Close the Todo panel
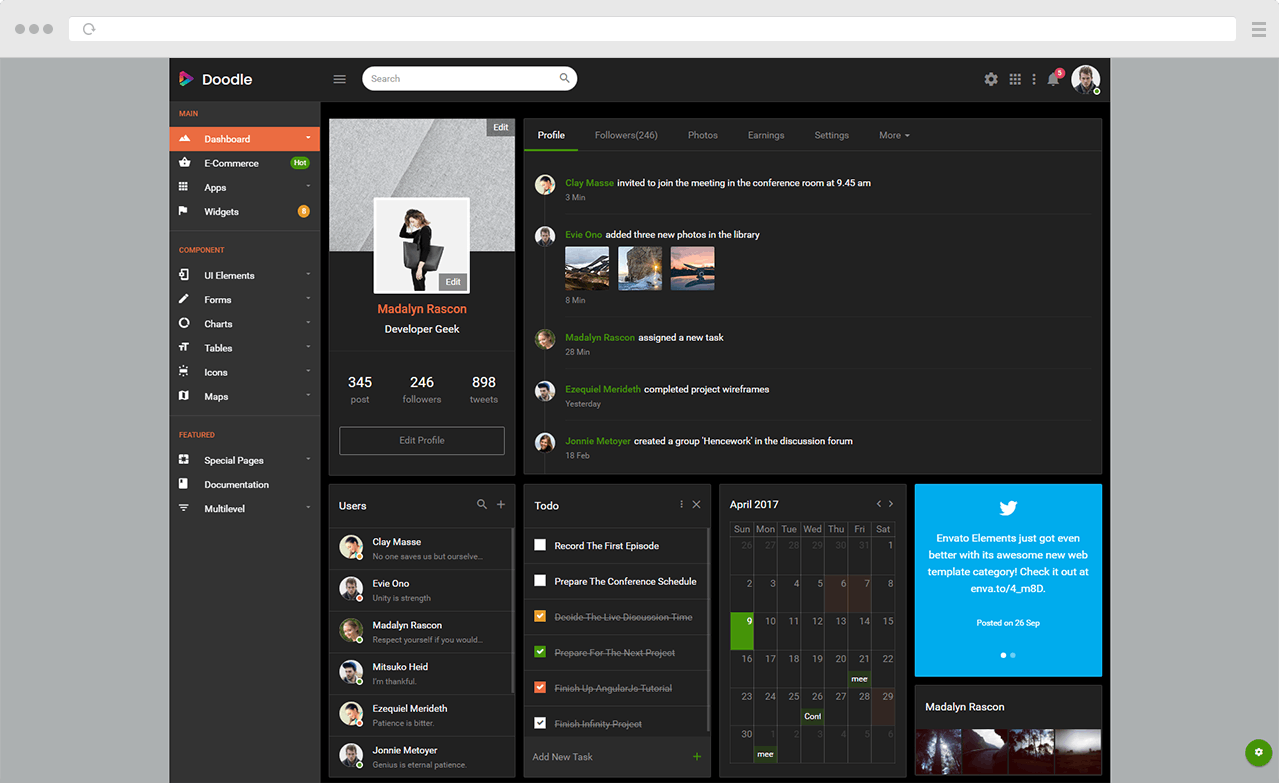This screenshot has height=783, width=1279. tap(697, 505)
